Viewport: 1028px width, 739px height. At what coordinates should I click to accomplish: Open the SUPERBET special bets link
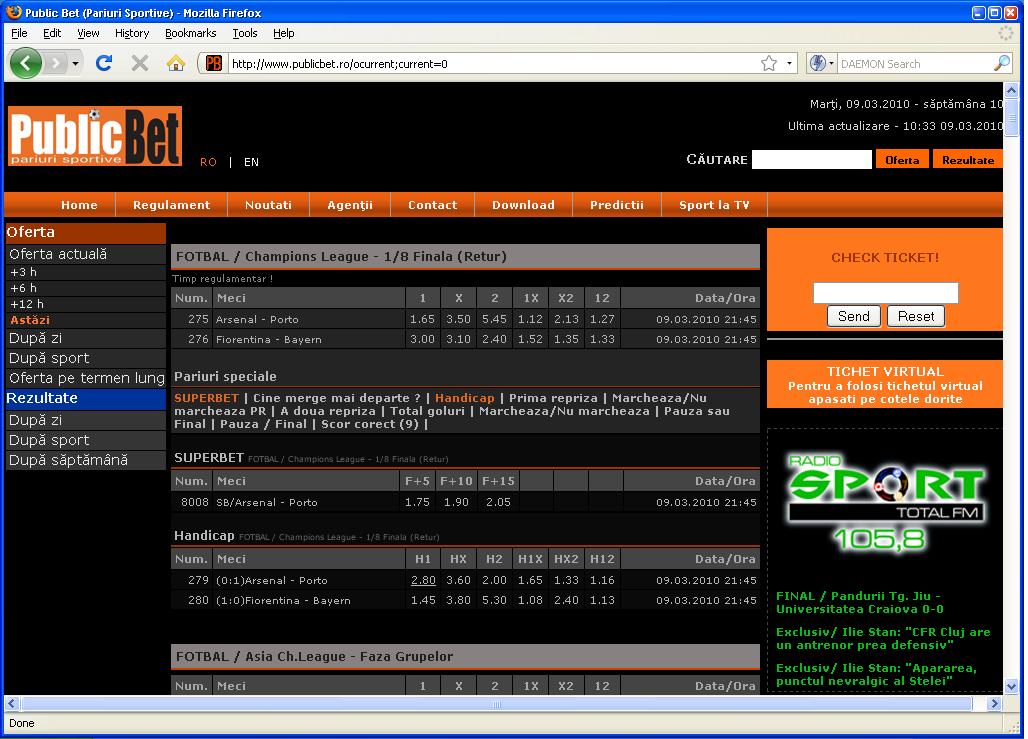click(x=207, y=398)
